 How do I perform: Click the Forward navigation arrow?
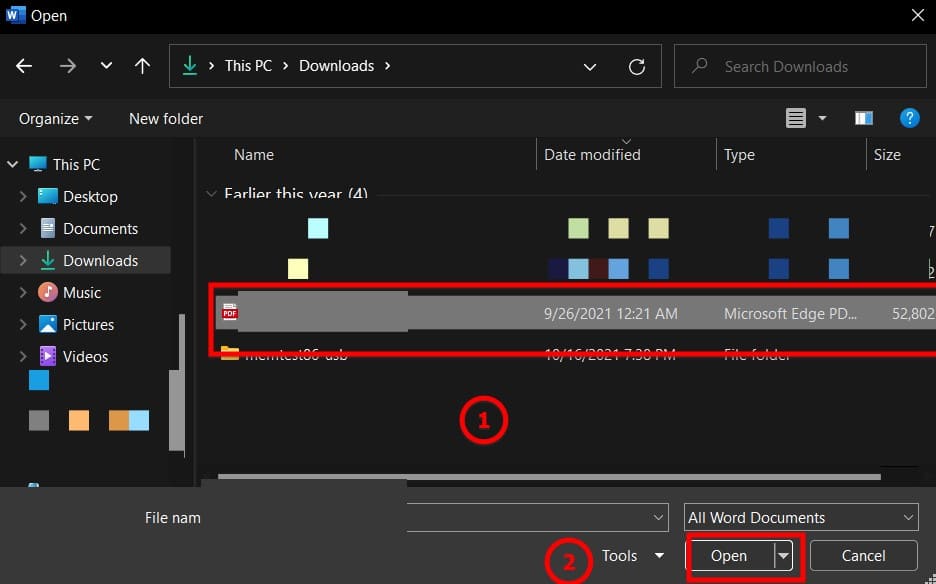67,66
